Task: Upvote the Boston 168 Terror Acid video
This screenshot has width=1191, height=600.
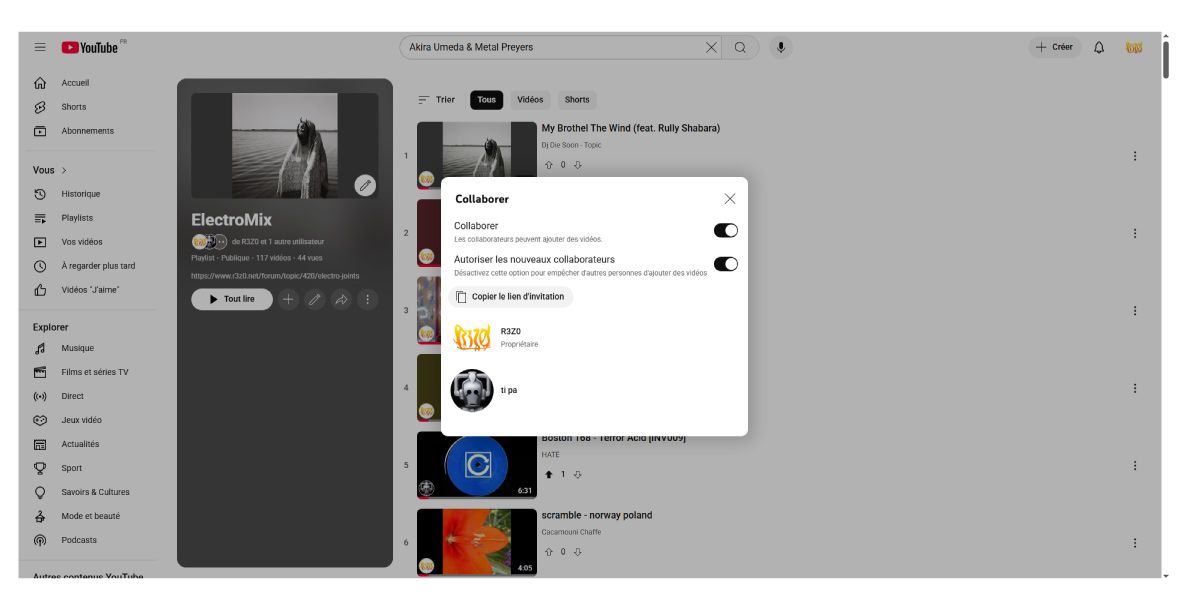Action: click(548, 474)
